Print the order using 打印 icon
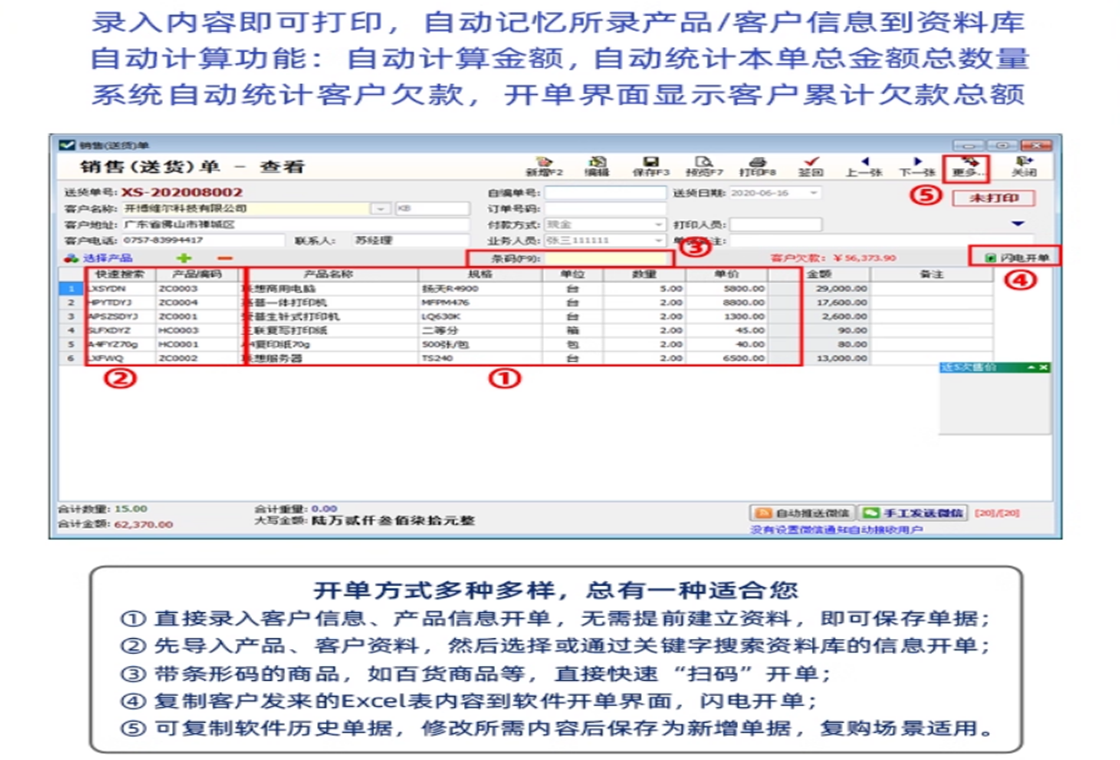This screenshot has width=1120, height=760. tap(757, 165)
